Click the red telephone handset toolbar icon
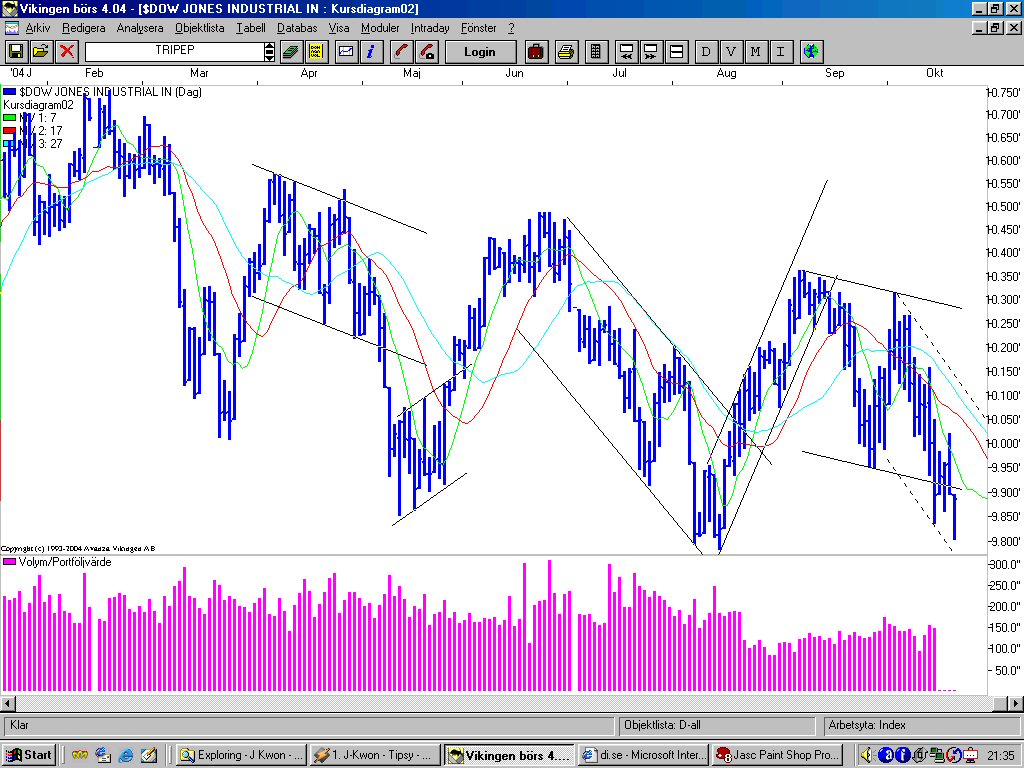 pos(401,52)
